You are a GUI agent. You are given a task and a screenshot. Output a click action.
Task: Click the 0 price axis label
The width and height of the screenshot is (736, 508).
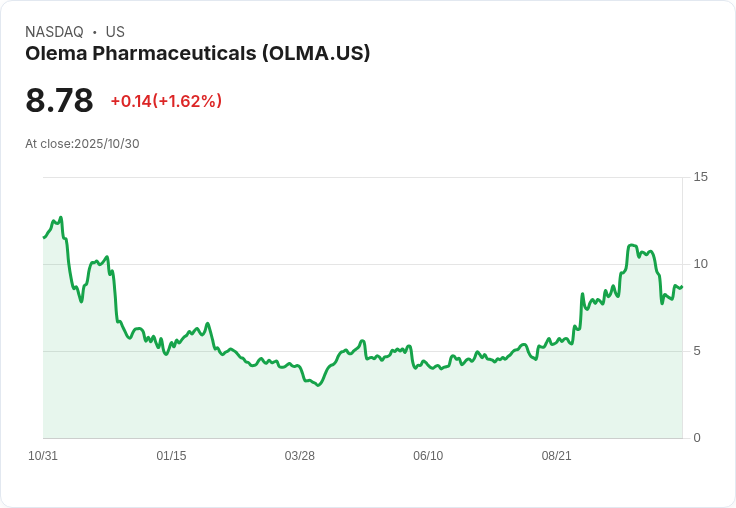coord(697,438)
